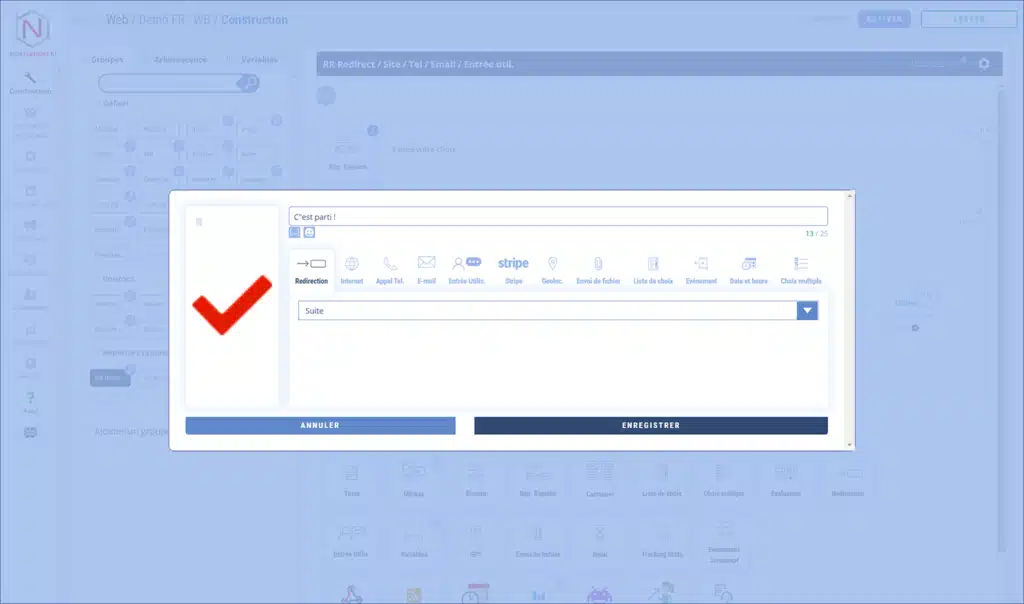
Task: Choose the Evènement icon
Action: click(x=701, y=264)
